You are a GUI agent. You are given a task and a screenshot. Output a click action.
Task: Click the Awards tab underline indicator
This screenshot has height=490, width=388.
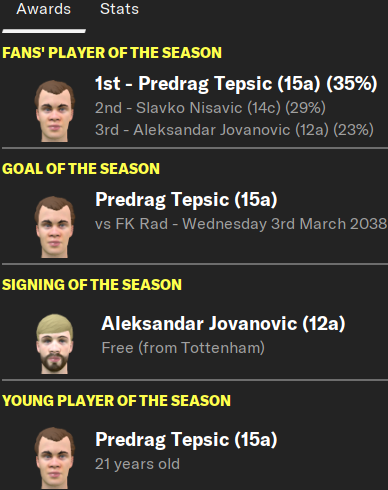[x=44, y=31]
